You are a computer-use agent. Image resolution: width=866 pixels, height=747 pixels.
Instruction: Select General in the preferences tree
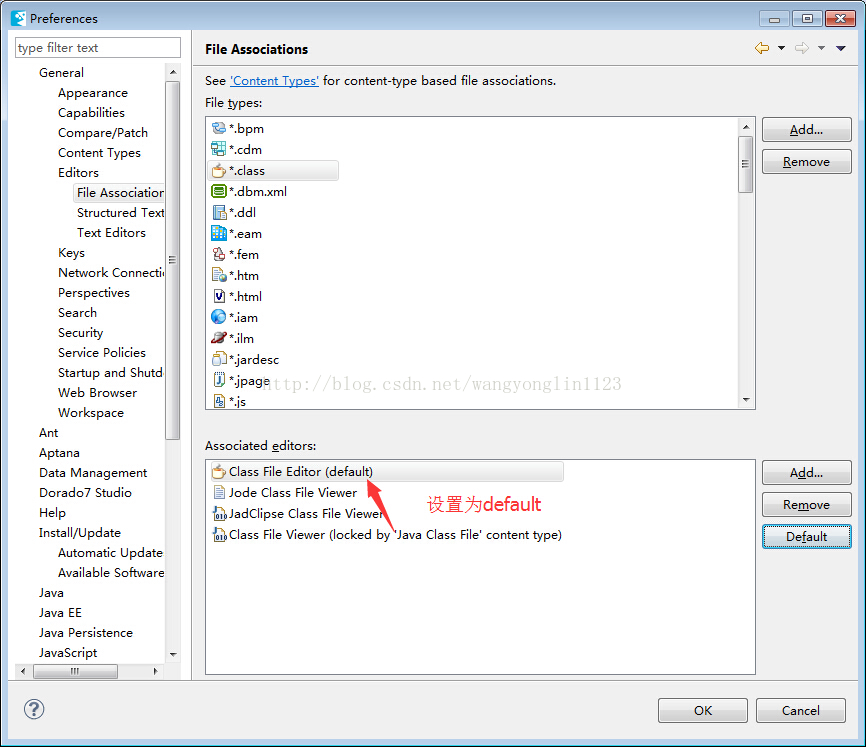61,73
